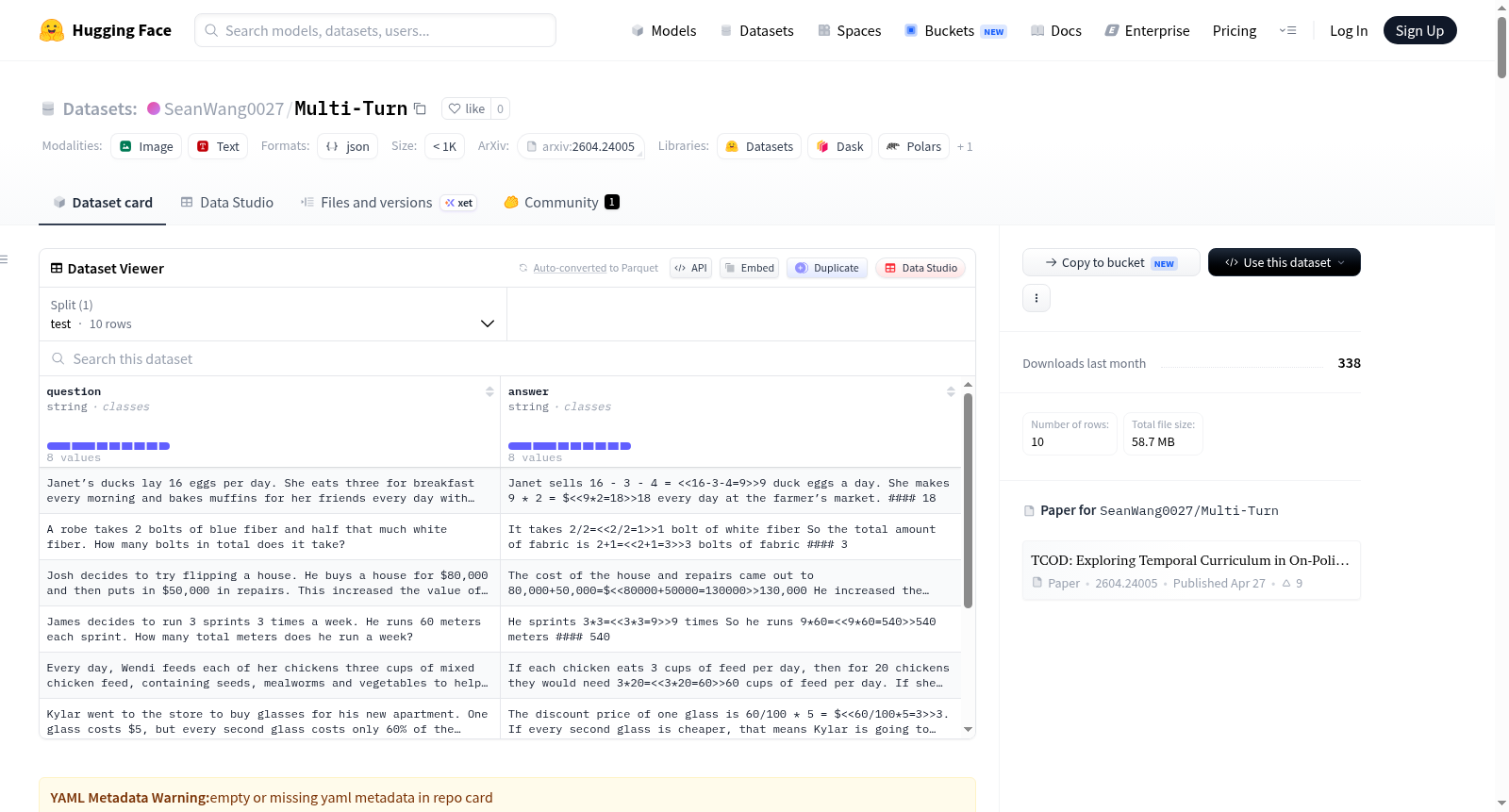This screenshot has width=1509, height=812.
Task: Go to Datasets in top navigation
Action: pyautogui.click(x=757, y=30)
